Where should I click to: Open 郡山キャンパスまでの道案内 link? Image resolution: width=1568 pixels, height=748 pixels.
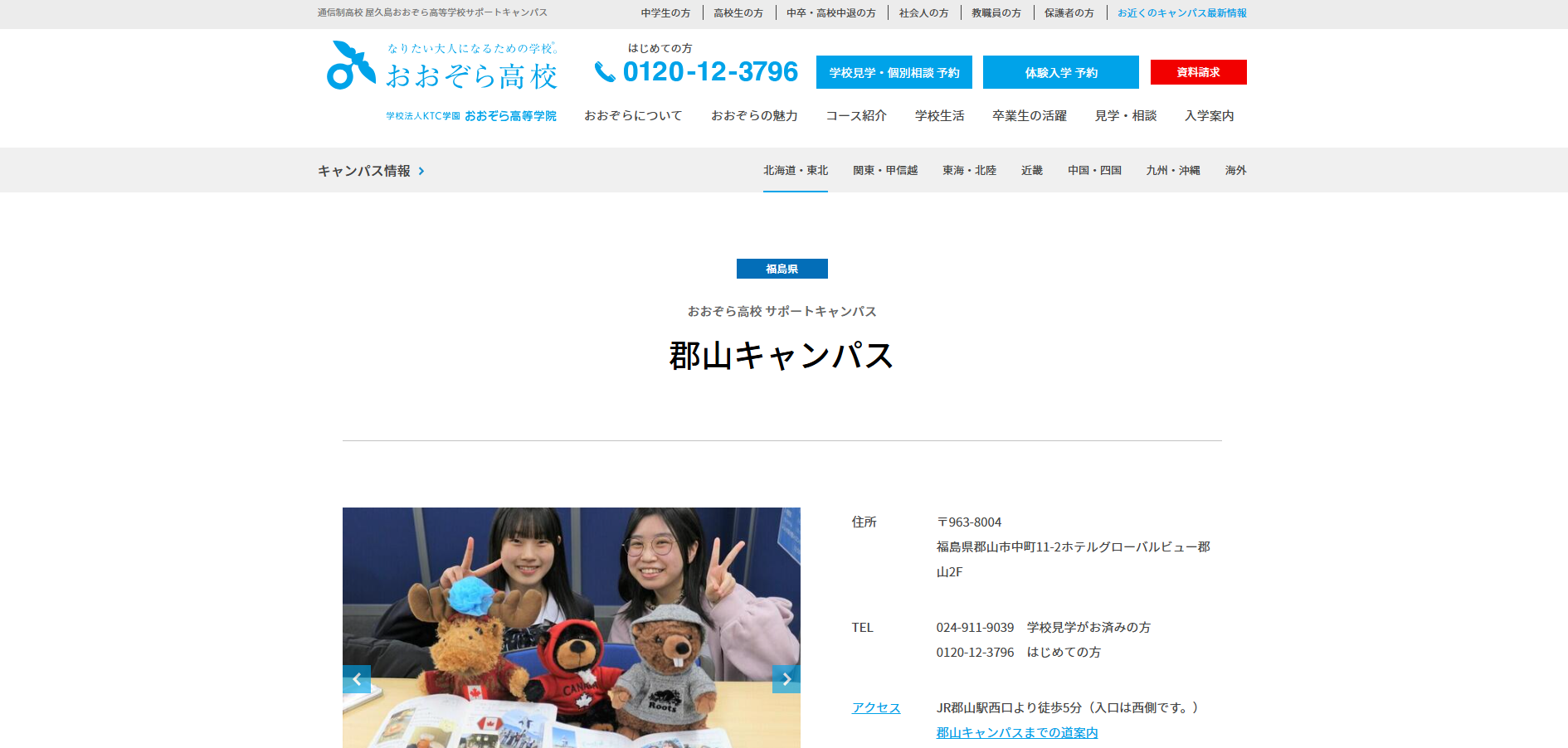pos(1016,733)
